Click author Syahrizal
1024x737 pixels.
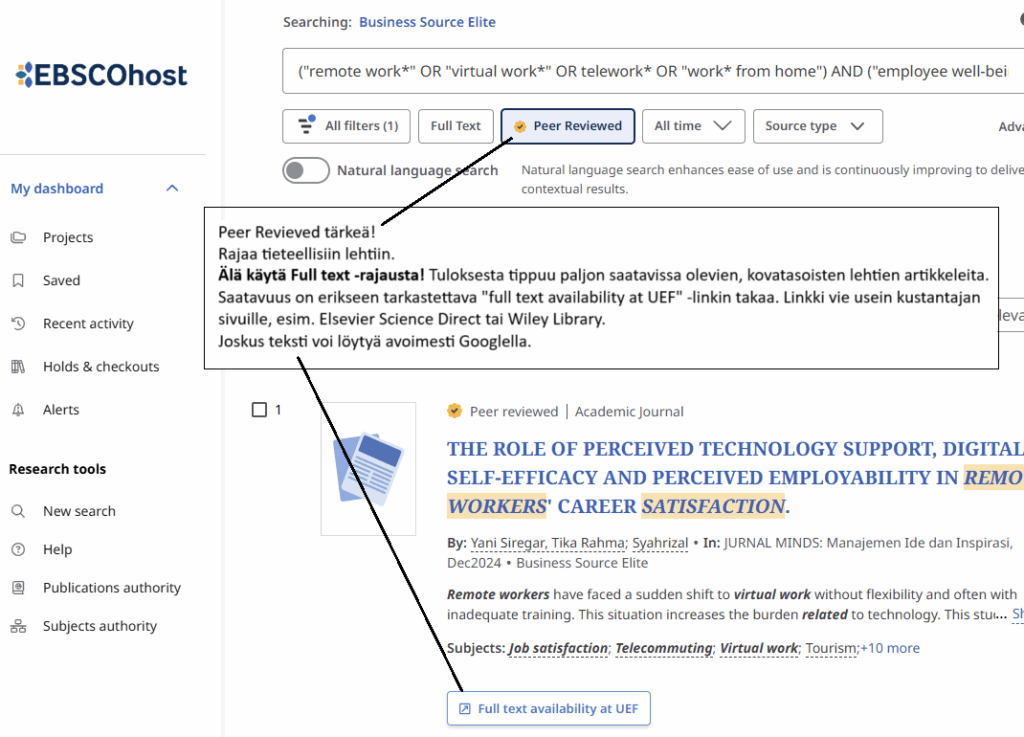(660, 542)
